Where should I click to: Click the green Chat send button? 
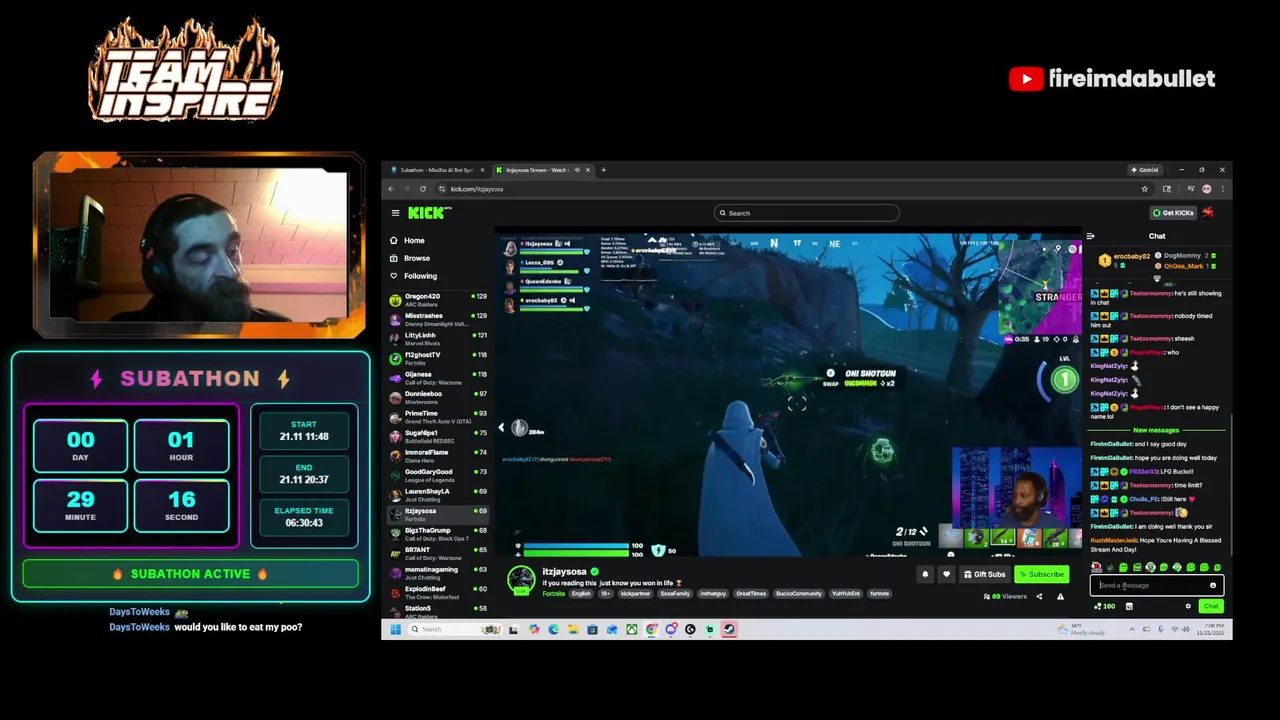pos(1211,606)
